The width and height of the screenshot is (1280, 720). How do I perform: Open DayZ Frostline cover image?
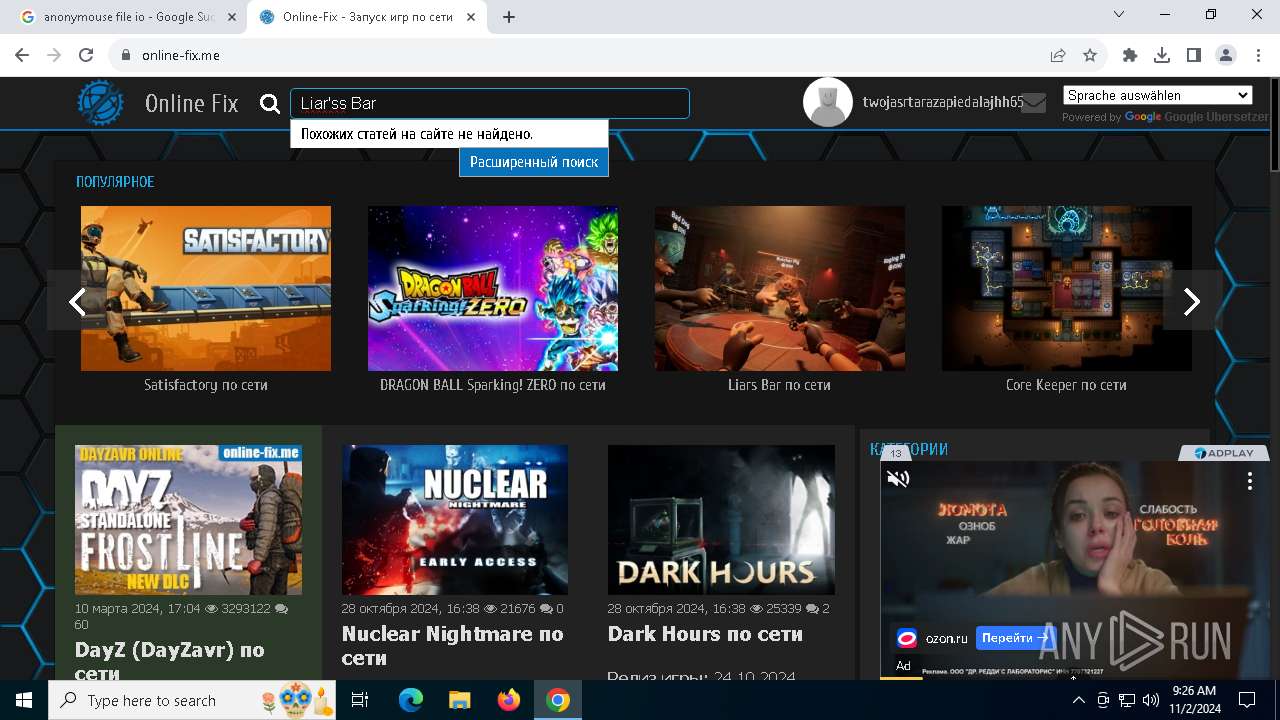click(x=188, y=520)
